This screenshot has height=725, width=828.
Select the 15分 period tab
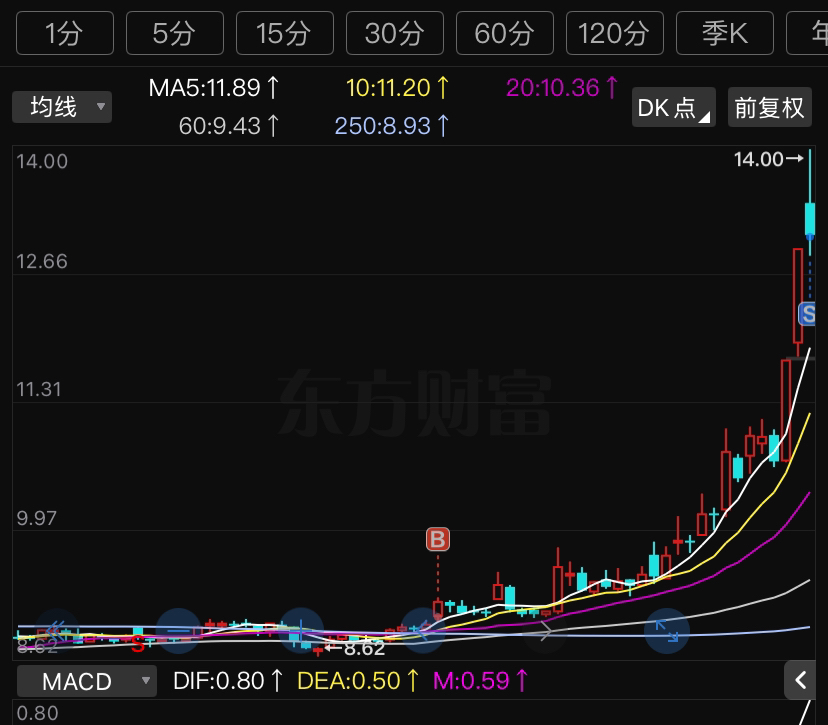point(285,33)
